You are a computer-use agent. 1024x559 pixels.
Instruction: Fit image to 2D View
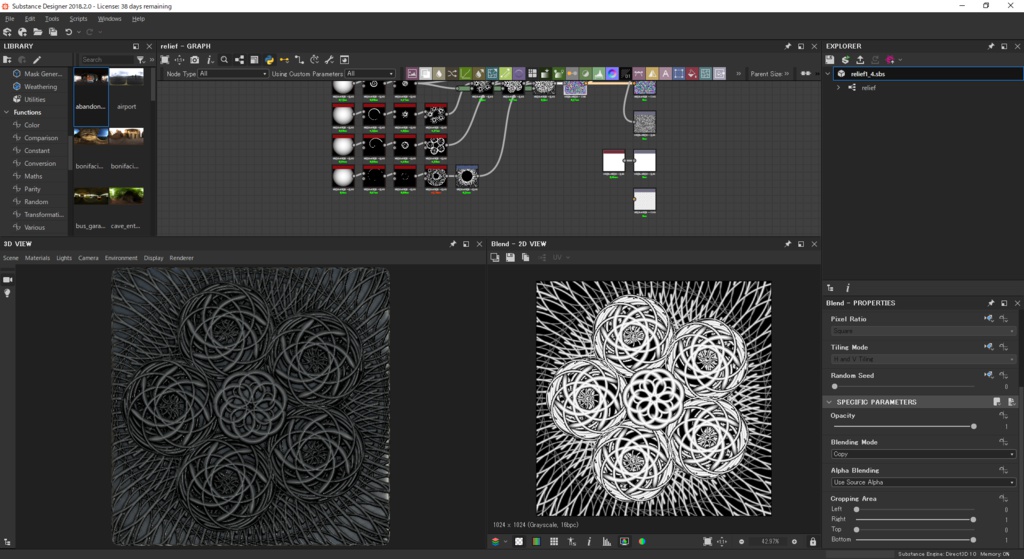707,541
